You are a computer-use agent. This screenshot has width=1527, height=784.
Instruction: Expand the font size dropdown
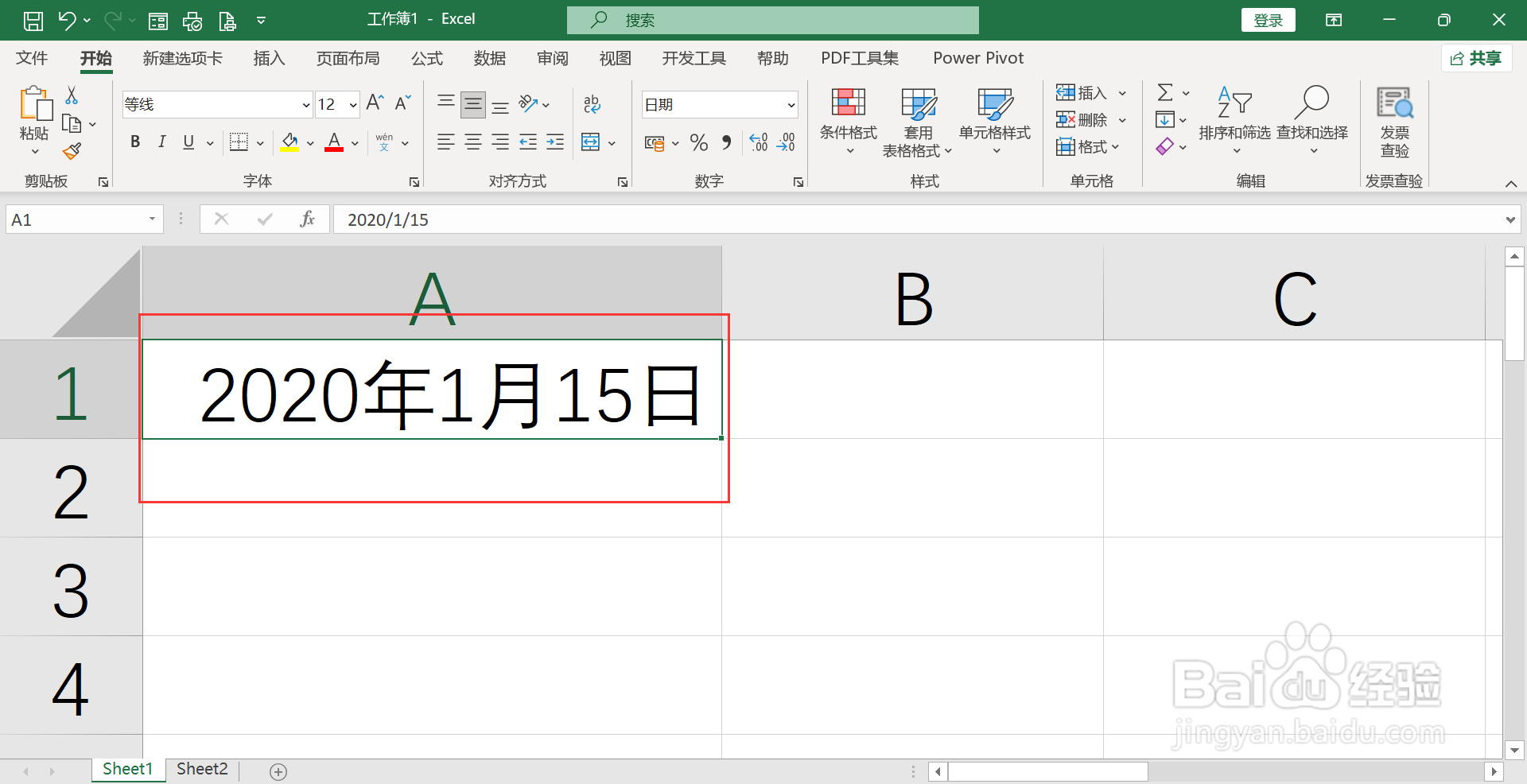coord(353,105)
